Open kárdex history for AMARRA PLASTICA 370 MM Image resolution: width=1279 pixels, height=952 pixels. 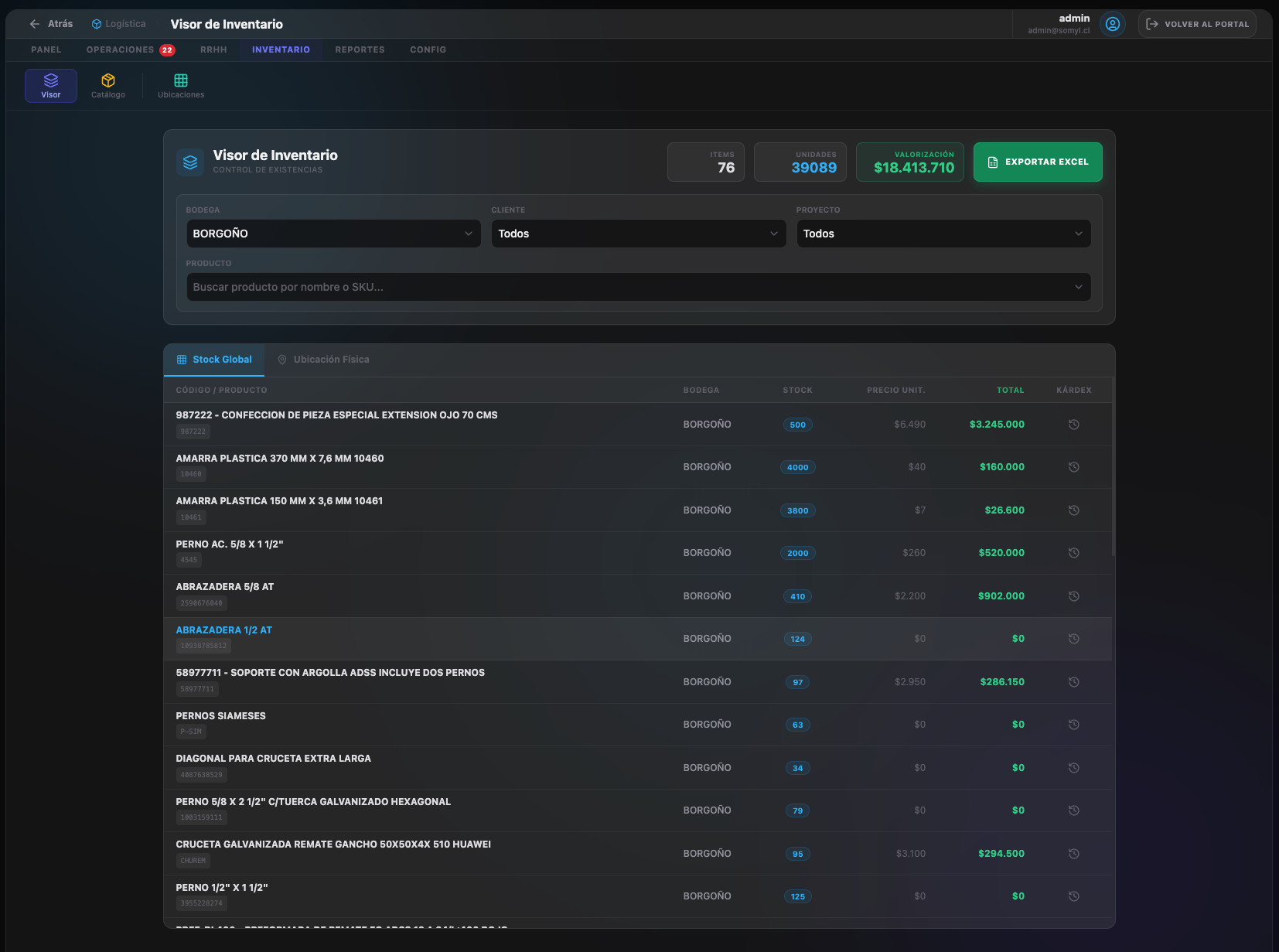(1074, 467)
